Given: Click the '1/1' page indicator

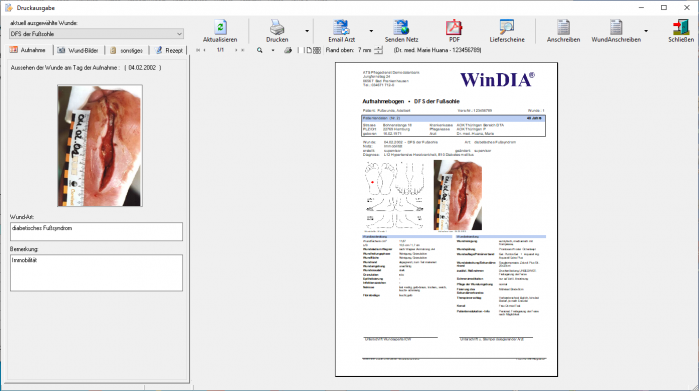Looking at the screenshot, I should (x=220, y=50).
